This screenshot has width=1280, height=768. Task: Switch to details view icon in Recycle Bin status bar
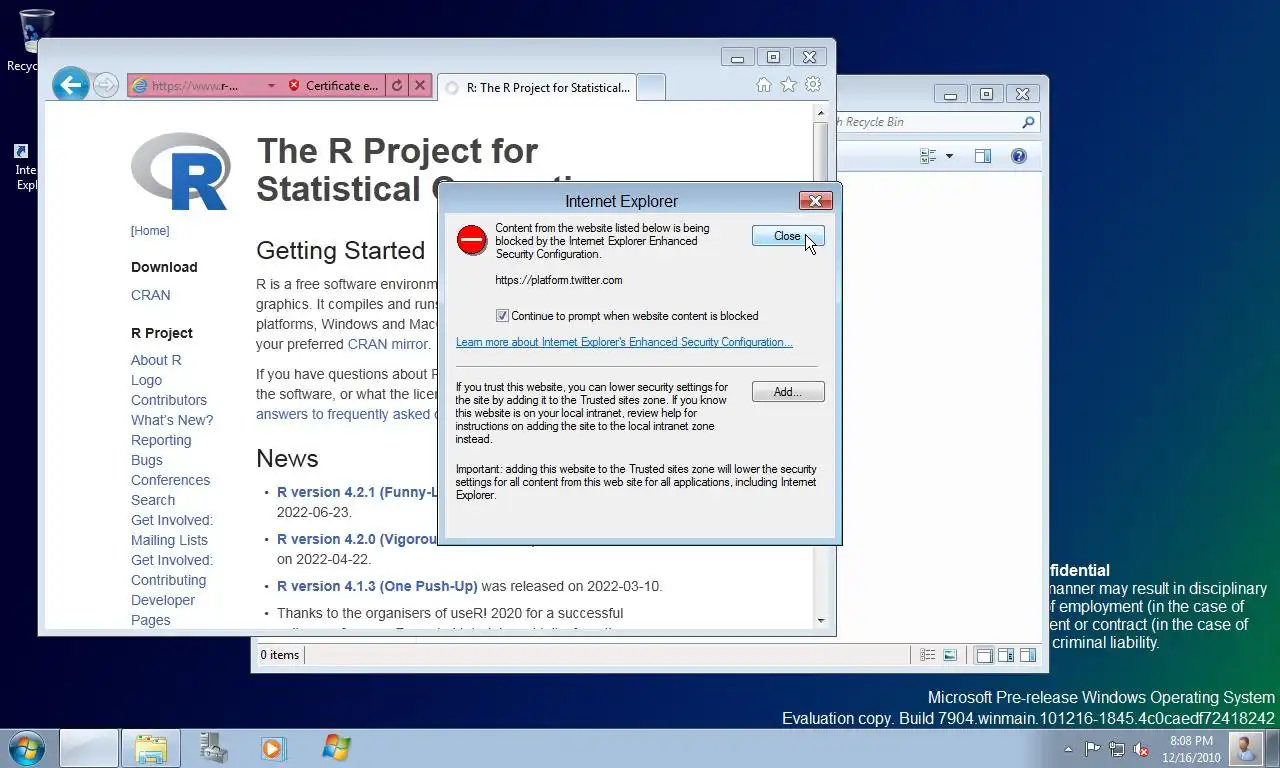(x=928, y=655)
